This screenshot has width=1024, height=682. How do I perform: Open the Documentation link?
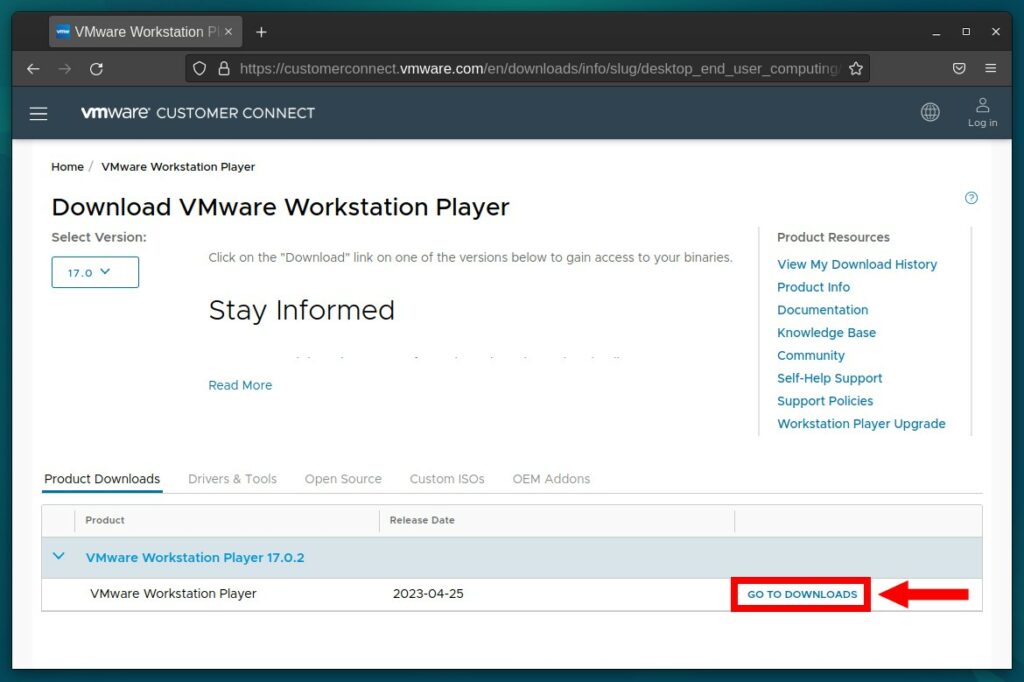(x=822, y=310)
